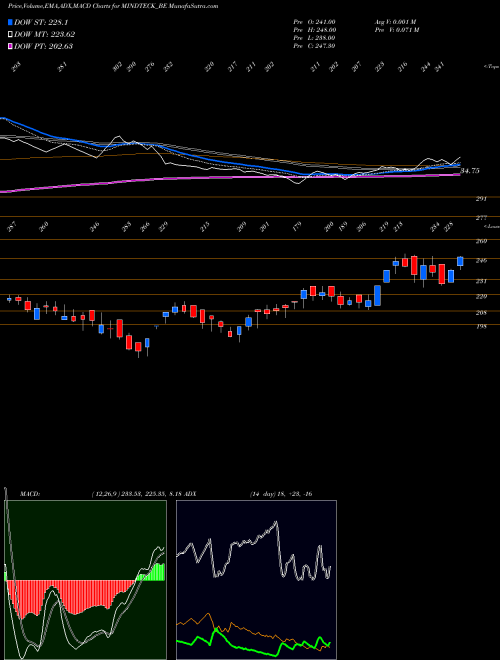Image resolution: width=500 pixels, height=660 pixels.
Task: Click the 'Pre C: 247.30' close value
Action: 314,46
